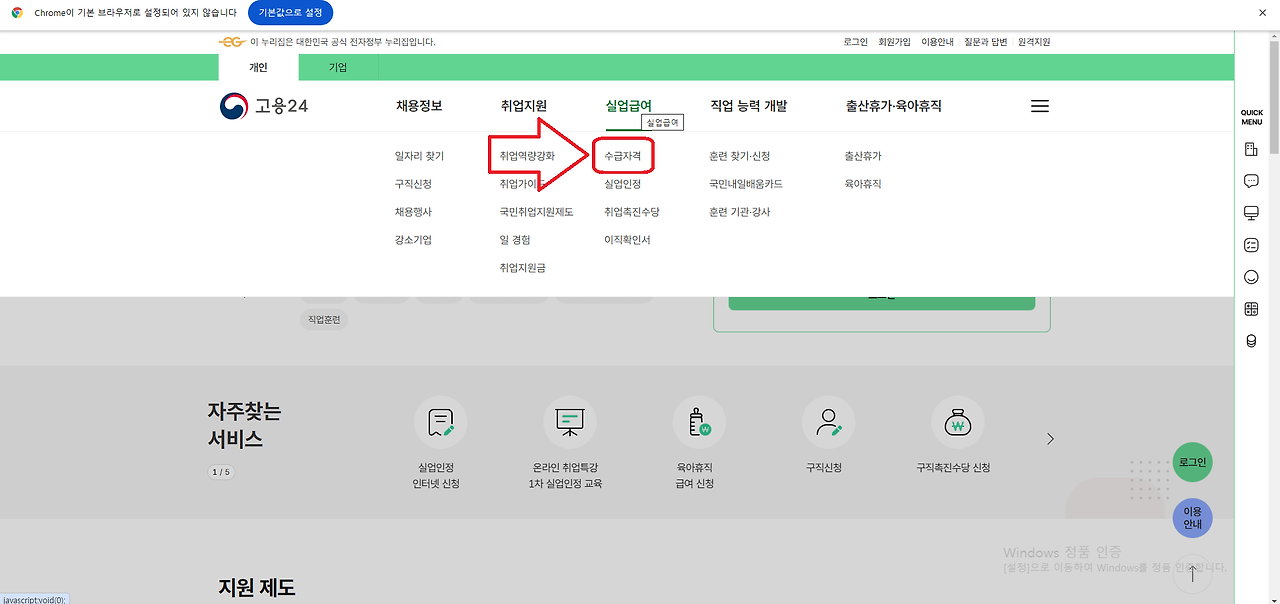Click the 구직신청 person icon

point(829,422)
